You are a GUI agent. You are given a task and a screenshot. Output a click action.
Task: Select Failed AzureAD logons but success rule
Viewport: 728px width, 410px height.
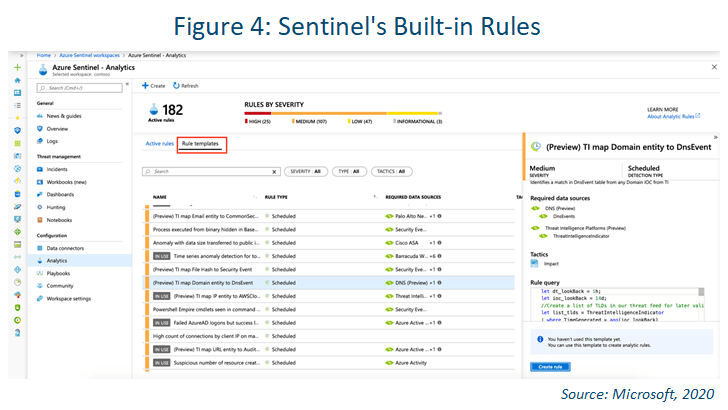click(x=329, y=323)
